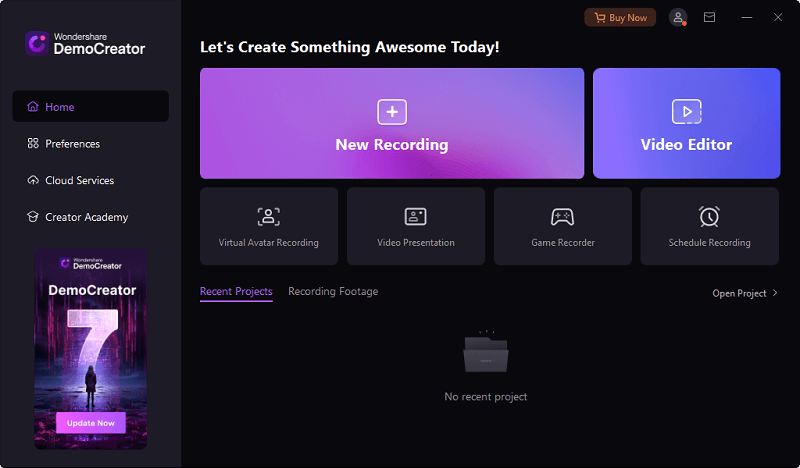Open the Game Recorder card
Viewport: 800px width, 468px height.
(x=563, y=226)
